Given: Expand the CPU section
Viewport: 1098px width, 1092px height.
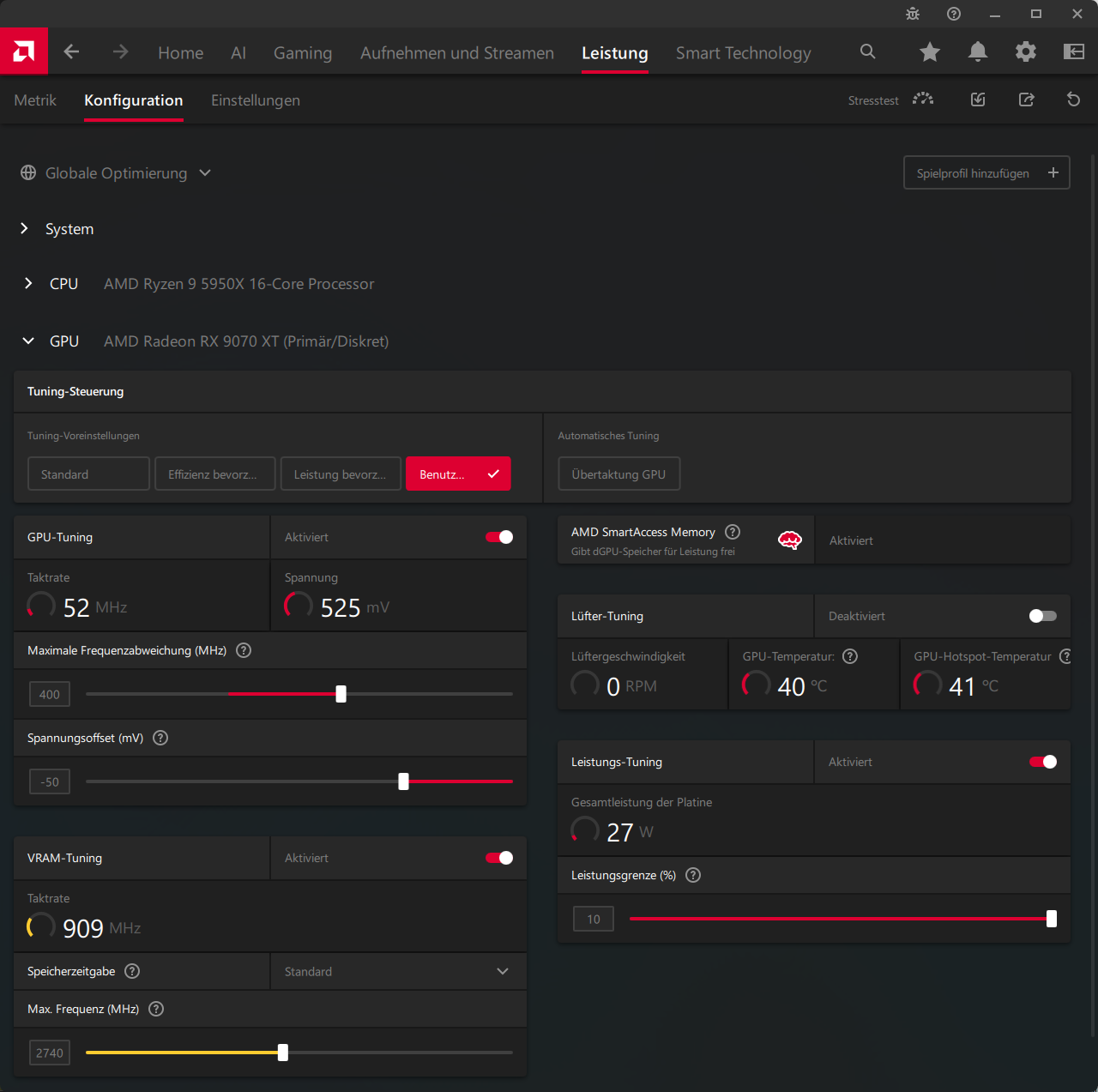Looking at the screenshot, I should tap(28, 283).
